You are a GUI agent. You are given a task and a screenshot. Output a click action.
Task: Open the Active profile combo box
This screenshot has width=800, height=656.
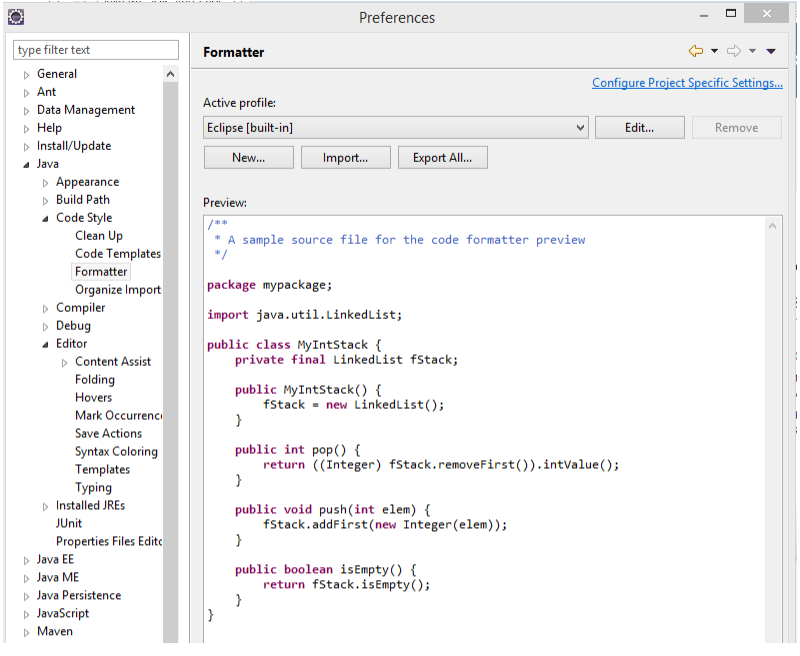[395, 128]
